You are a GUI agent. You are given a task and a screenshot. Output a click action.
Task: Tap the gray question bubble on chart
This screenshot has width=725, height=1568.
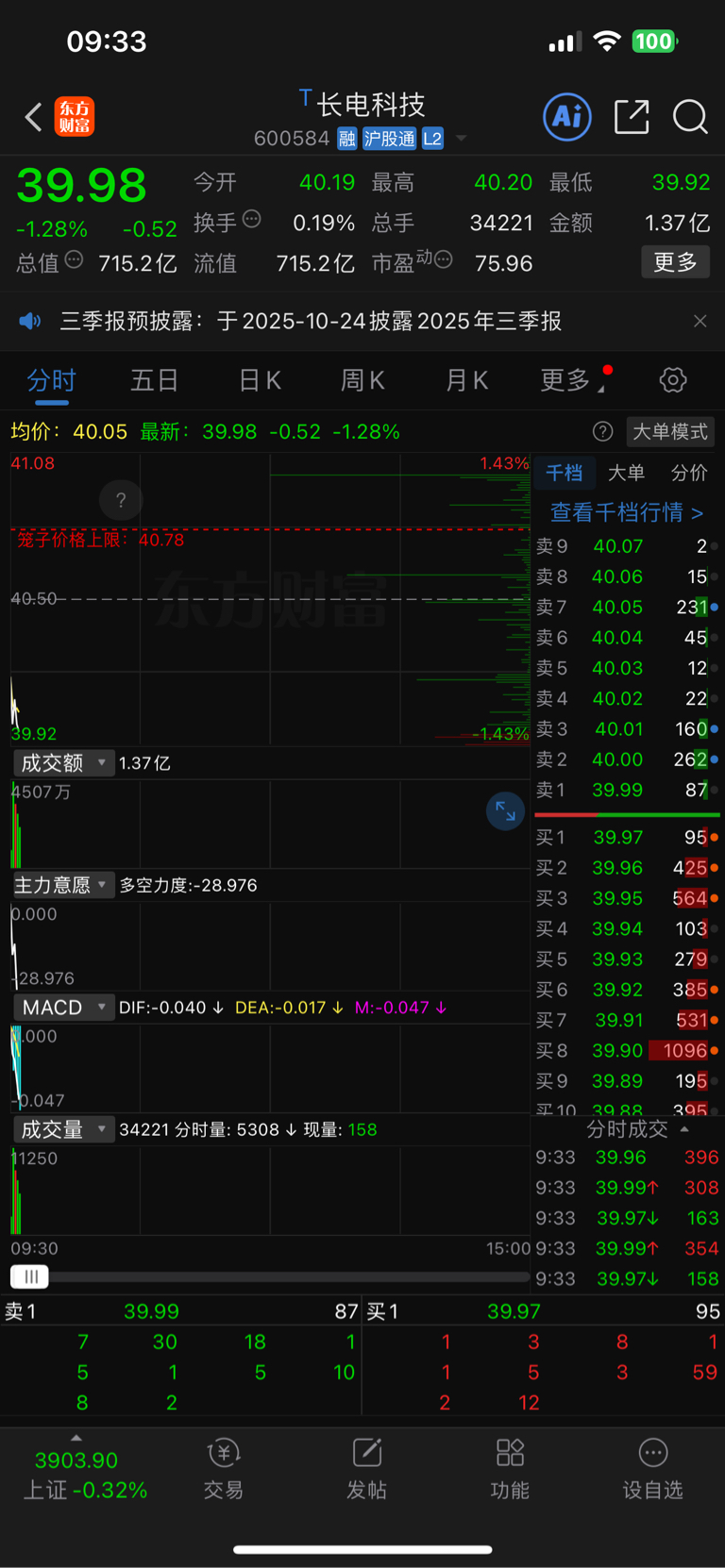coord(121,500)
